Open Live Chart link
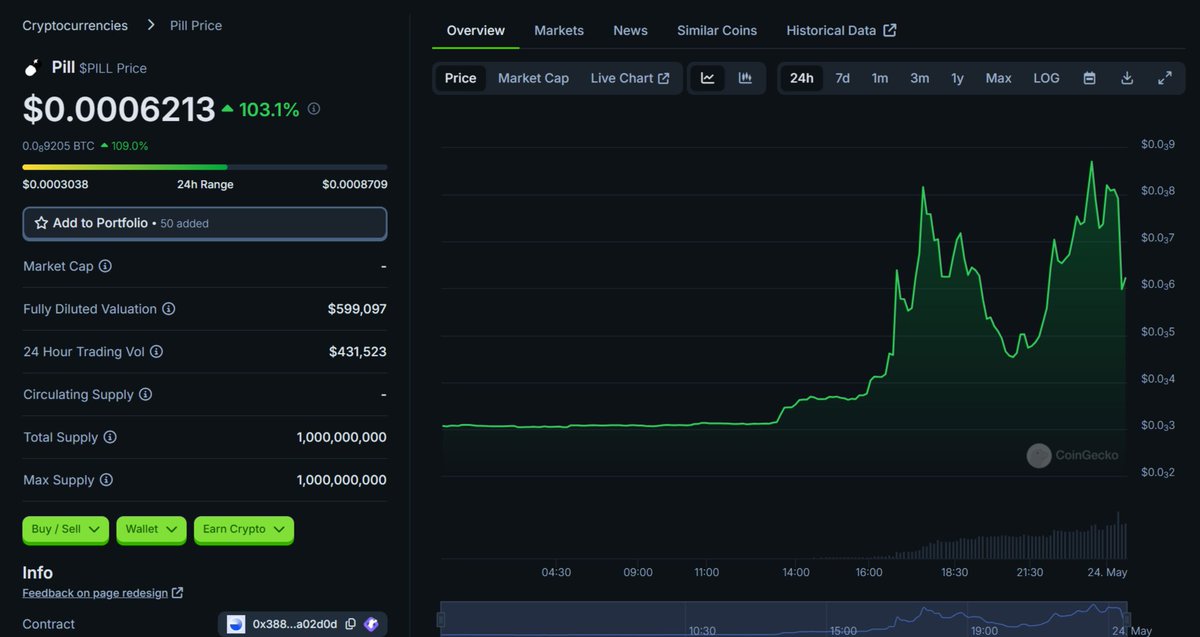 (x=630, y=78)
